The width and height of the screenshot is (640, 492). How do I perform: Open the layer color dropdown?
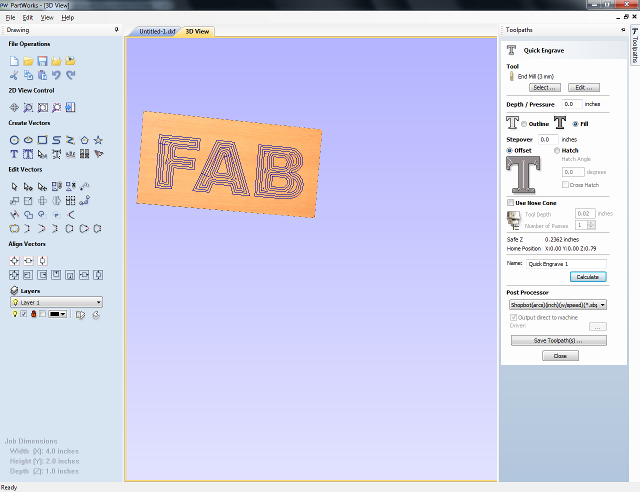(63, 314)
